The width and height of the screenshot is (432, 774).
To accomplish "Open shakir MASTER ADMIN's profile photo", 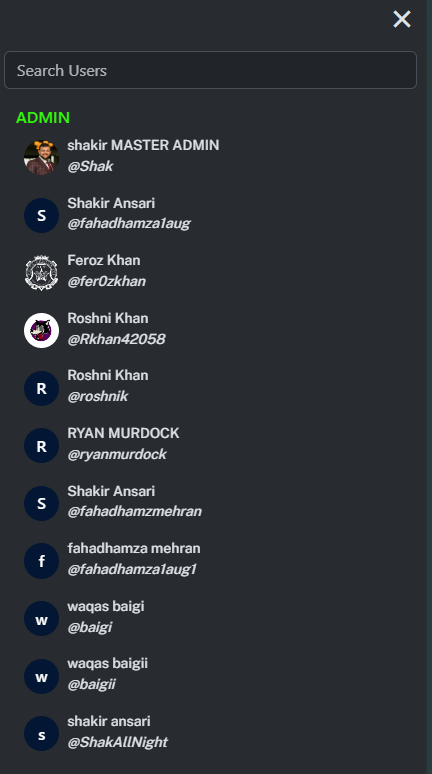I will pos(41,157).
